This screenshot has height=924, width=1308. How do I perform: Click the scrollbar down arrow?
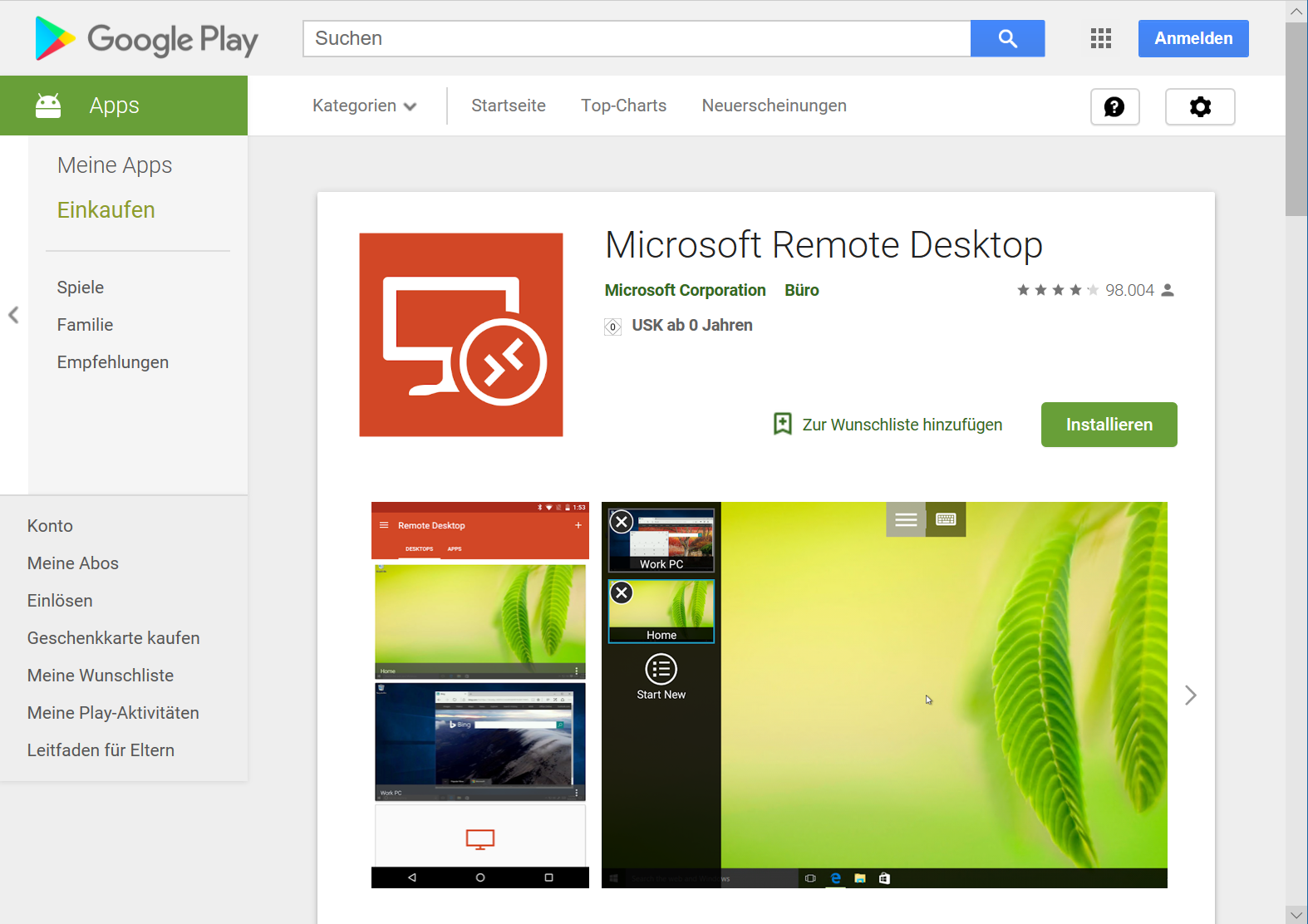click(1296, 914)
